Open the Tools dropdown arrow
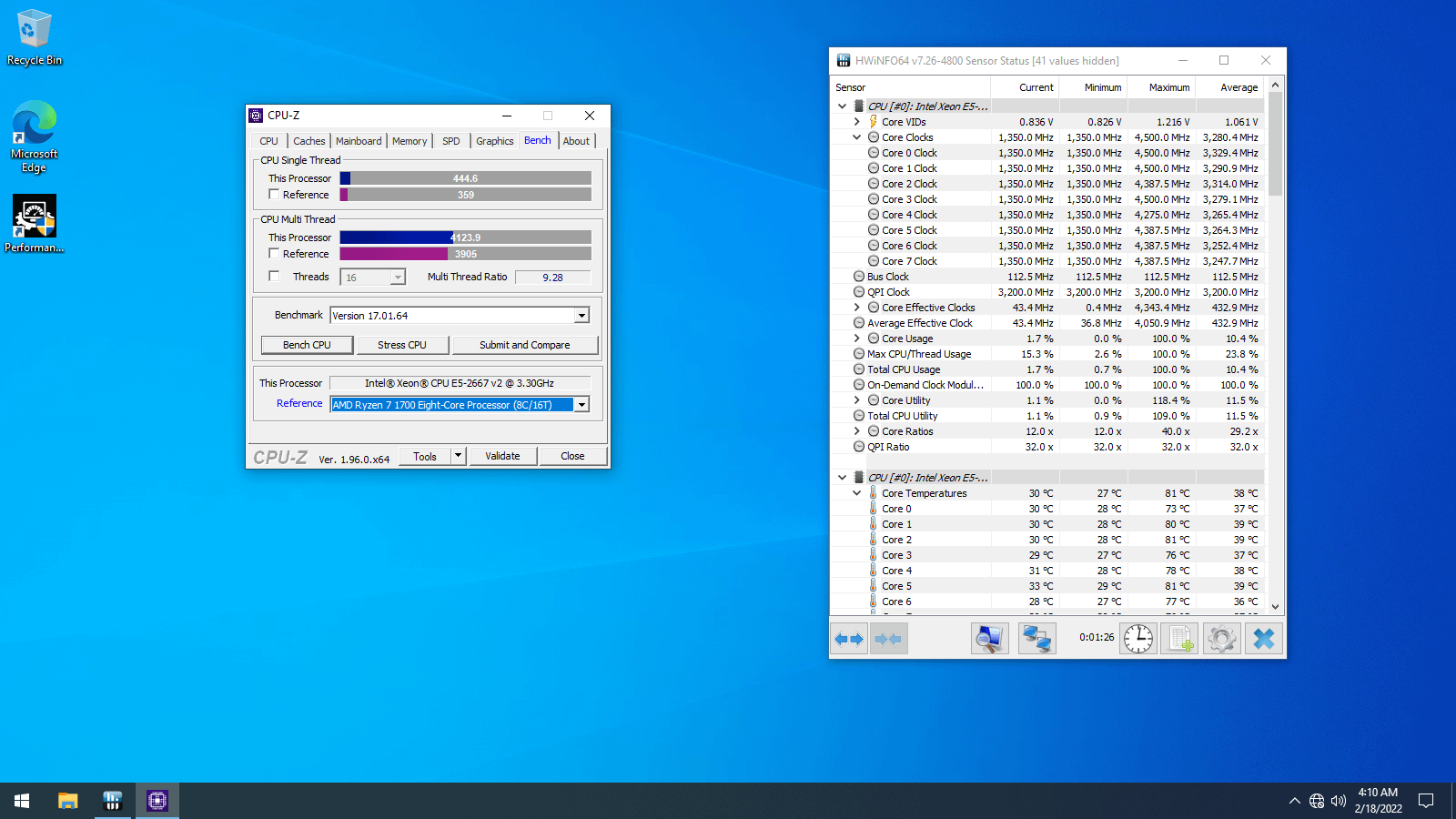Viewport: 1456px width, 819px height. coord(459,456)
